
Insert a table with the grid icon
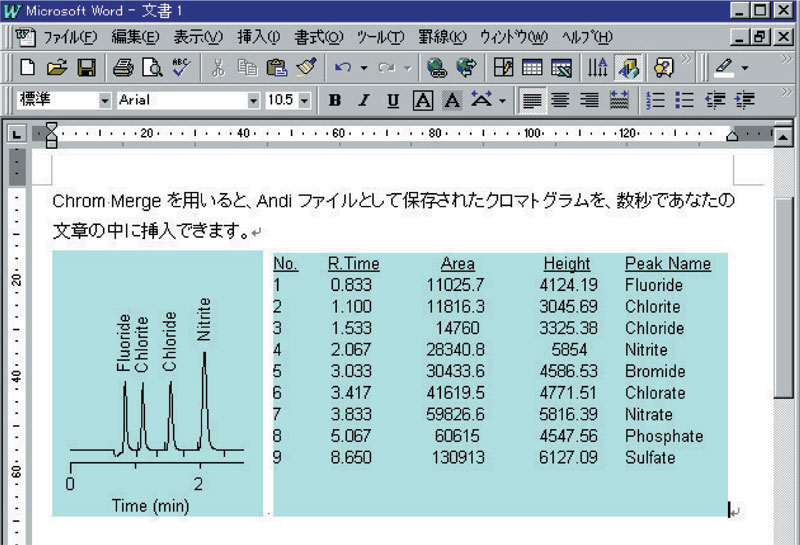[532, 67]
